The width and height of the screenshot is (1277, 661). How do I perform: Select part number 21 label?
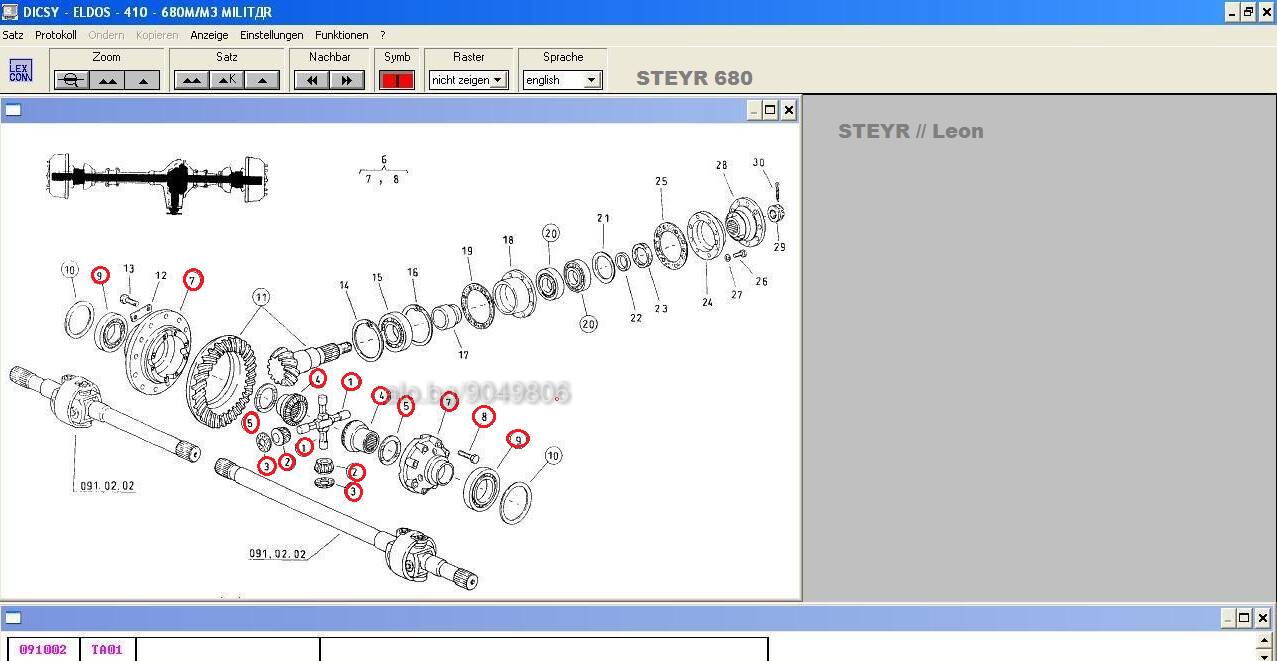603,218
